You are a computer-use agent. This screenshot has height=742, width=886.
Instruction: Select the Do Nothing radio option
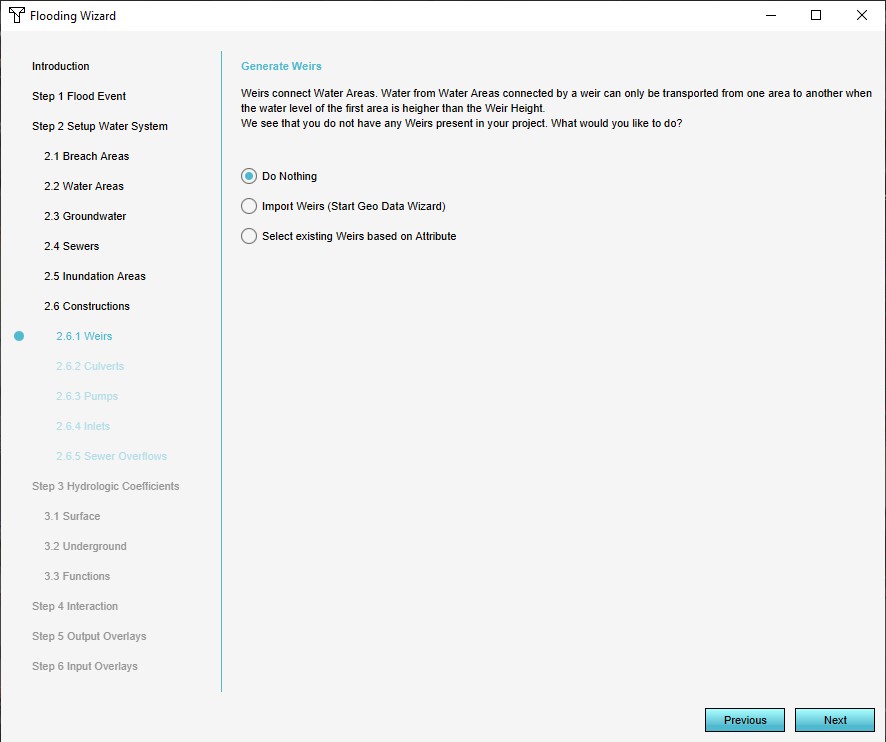(x=249, y=176)
